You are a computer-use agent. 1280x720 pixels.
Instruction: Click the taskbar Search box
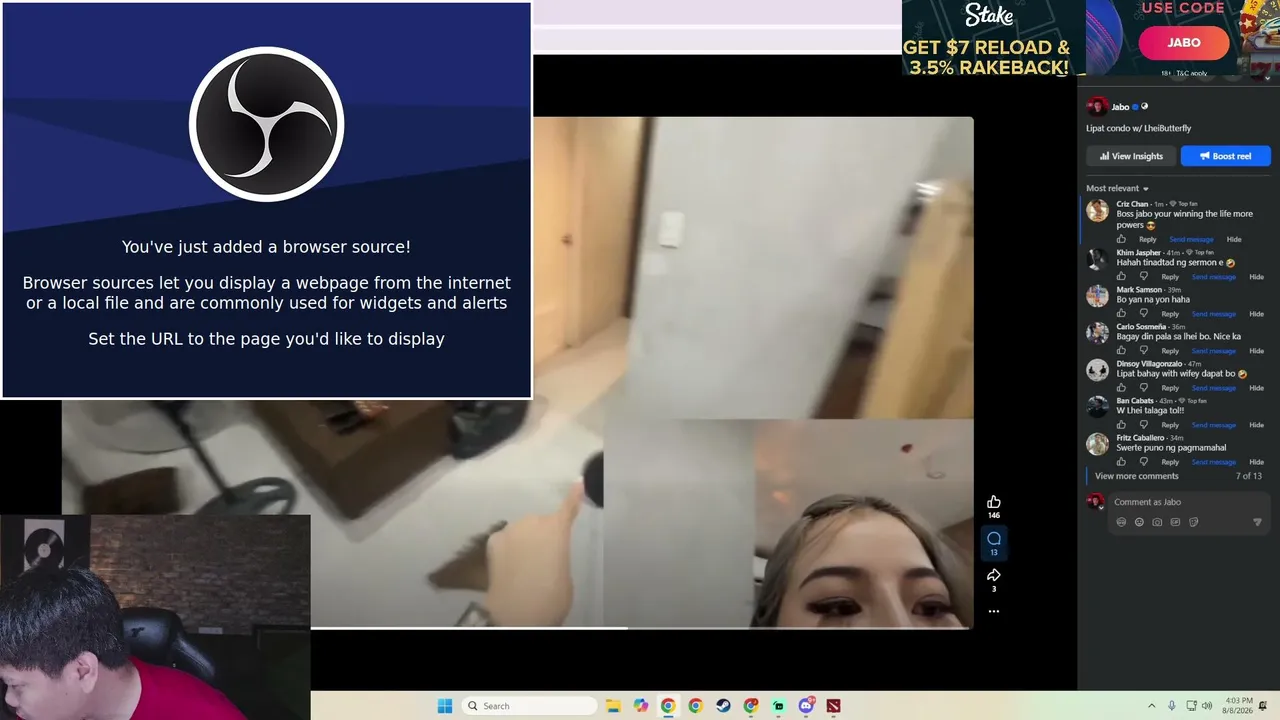click(x=528, y=706)
